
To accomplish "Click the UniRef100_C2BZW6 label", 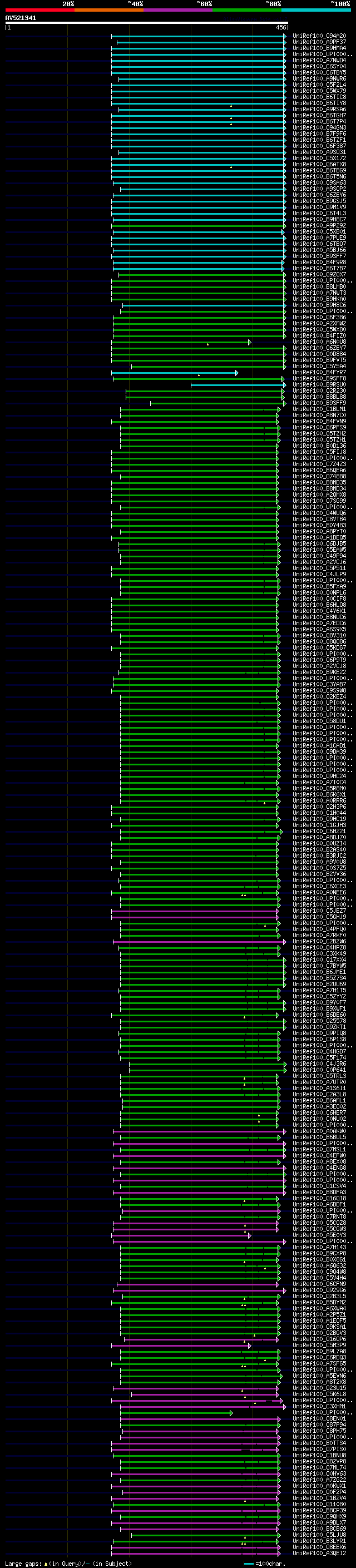I will [x=319, y=942].
